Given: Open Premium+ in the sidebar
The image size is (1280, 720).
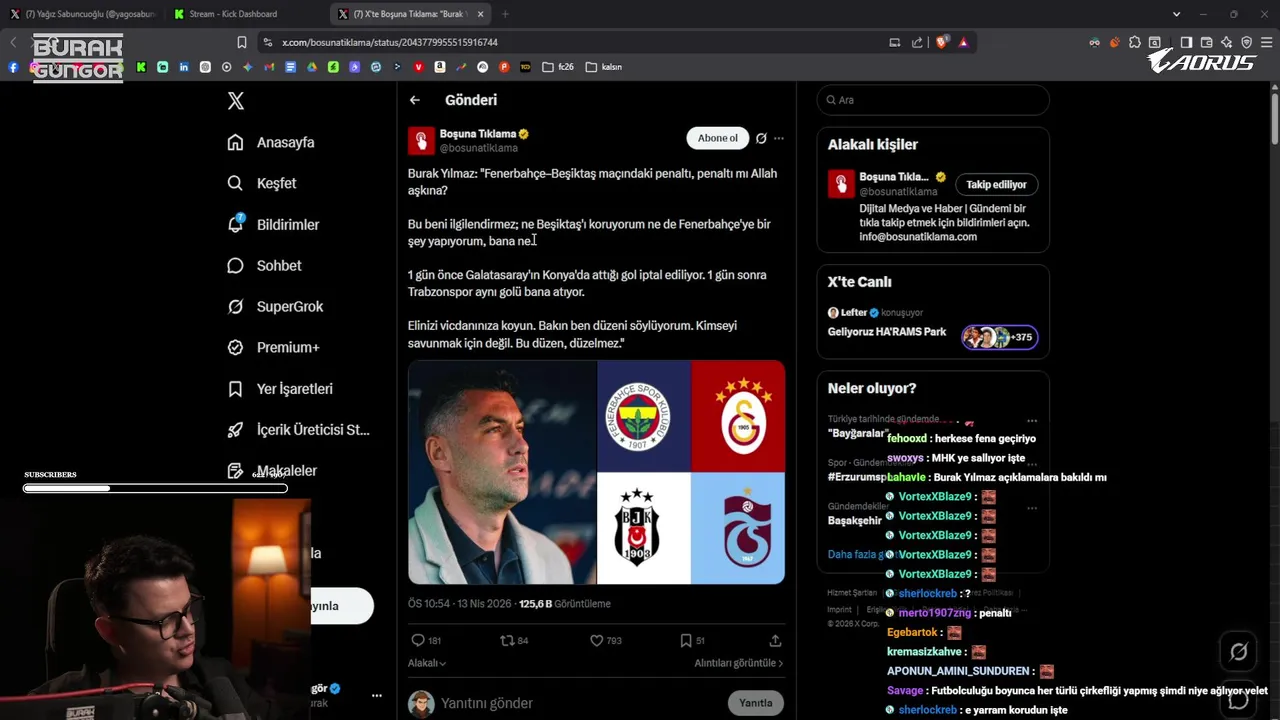Looking at the screenshot, I should coord(273,347).
